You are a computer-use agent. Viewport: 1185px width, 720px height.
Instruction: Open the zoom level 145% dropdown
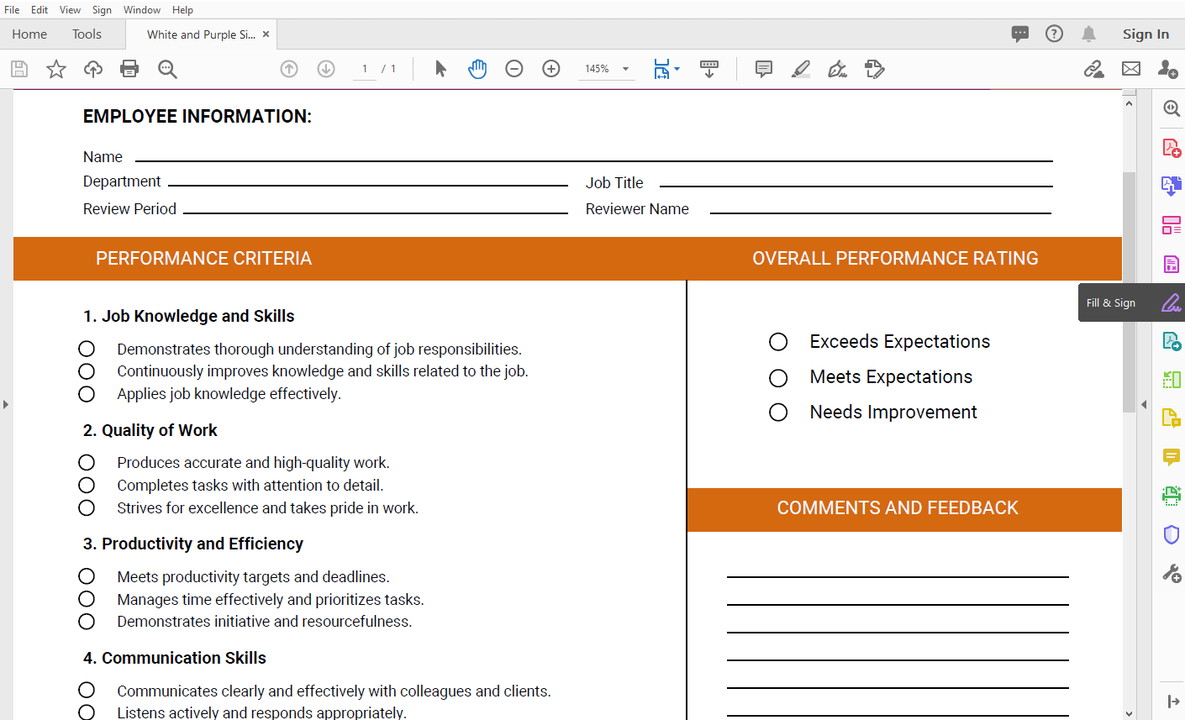606,68
